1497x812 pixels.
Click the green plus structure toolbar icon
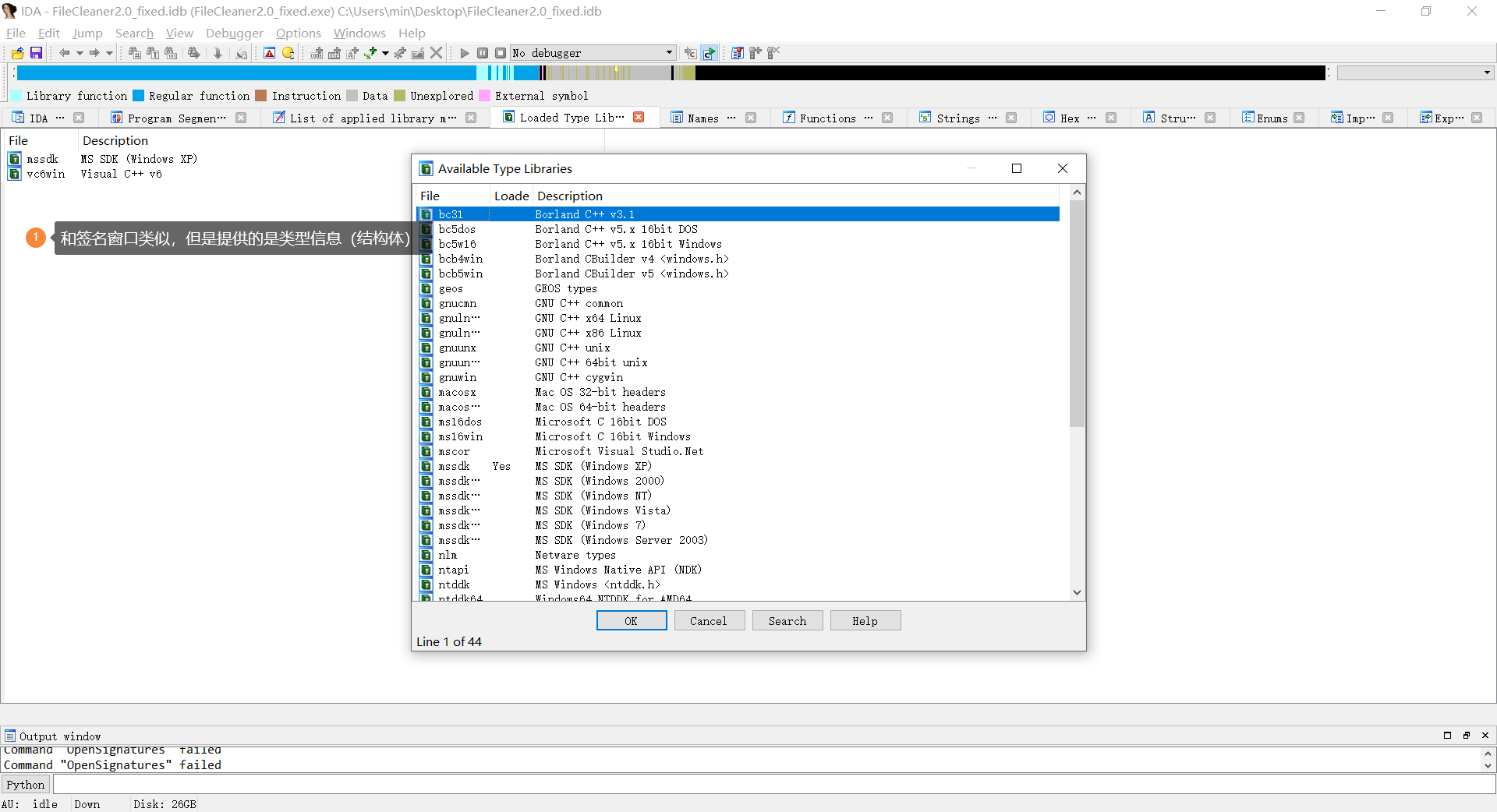[x=371, y=53]
